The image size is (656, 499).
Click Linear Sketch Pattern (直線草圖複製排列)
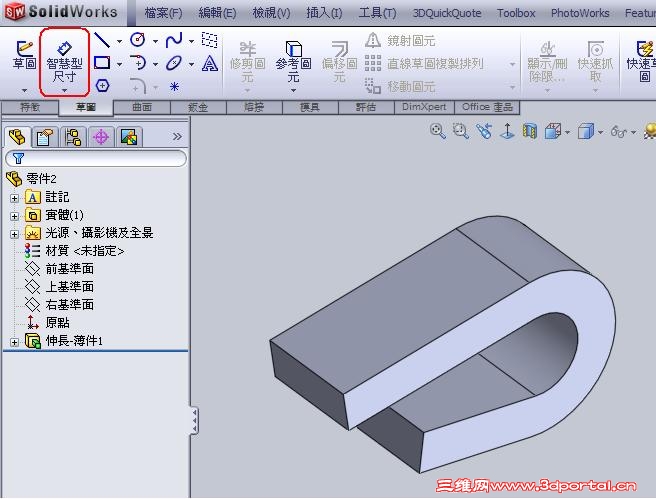point(424,64)
